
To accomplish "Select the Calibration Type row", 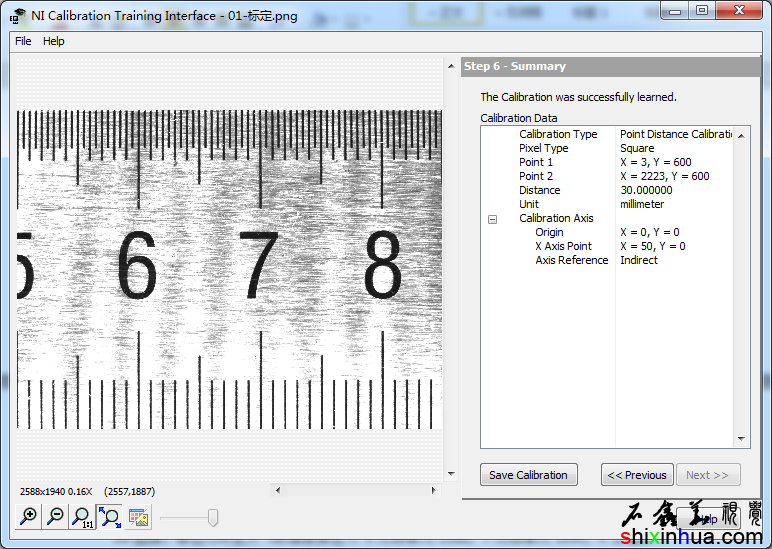I will point(558,134).
